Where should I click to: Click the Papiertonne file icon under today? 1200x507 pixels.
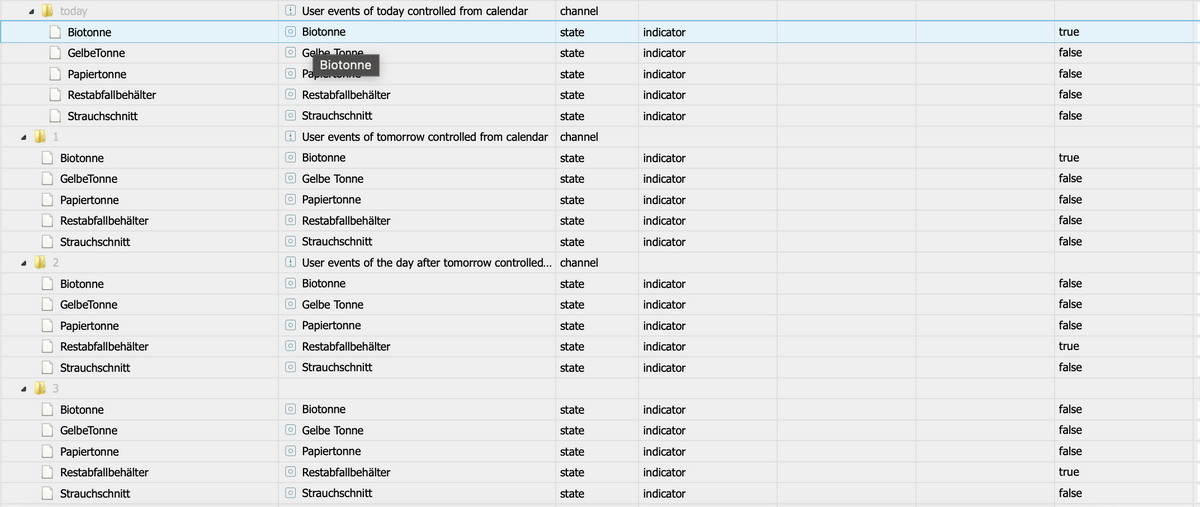click(x=56, y=74)
